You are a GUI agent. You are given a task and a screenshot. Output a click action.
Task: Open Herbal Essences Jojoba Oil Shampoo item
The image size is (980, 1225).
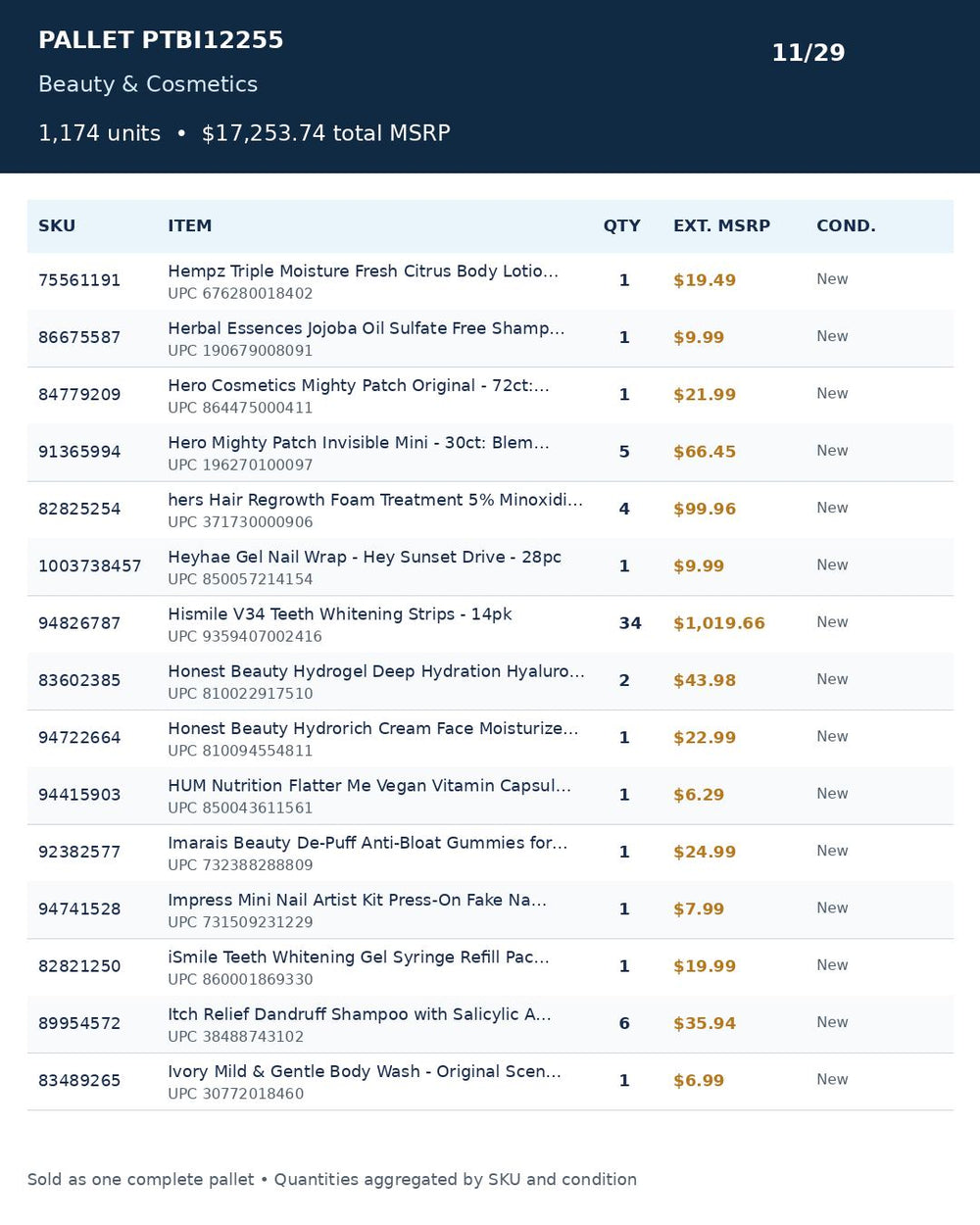point(366,328)
